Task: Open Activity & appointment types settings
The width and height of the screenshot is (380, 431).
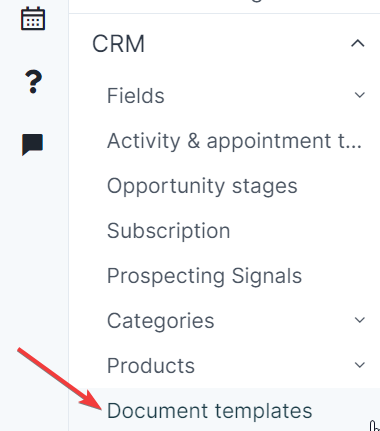Action: point(234,141)
